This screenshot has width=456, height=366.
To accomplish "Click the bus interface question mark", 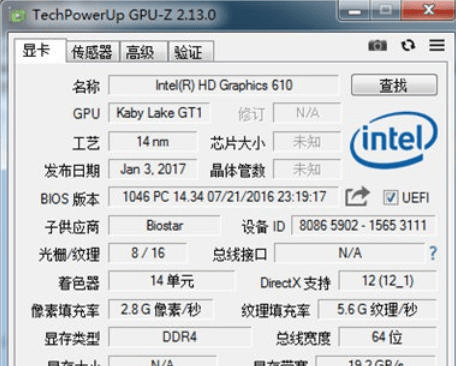I will tap(433, 253).
